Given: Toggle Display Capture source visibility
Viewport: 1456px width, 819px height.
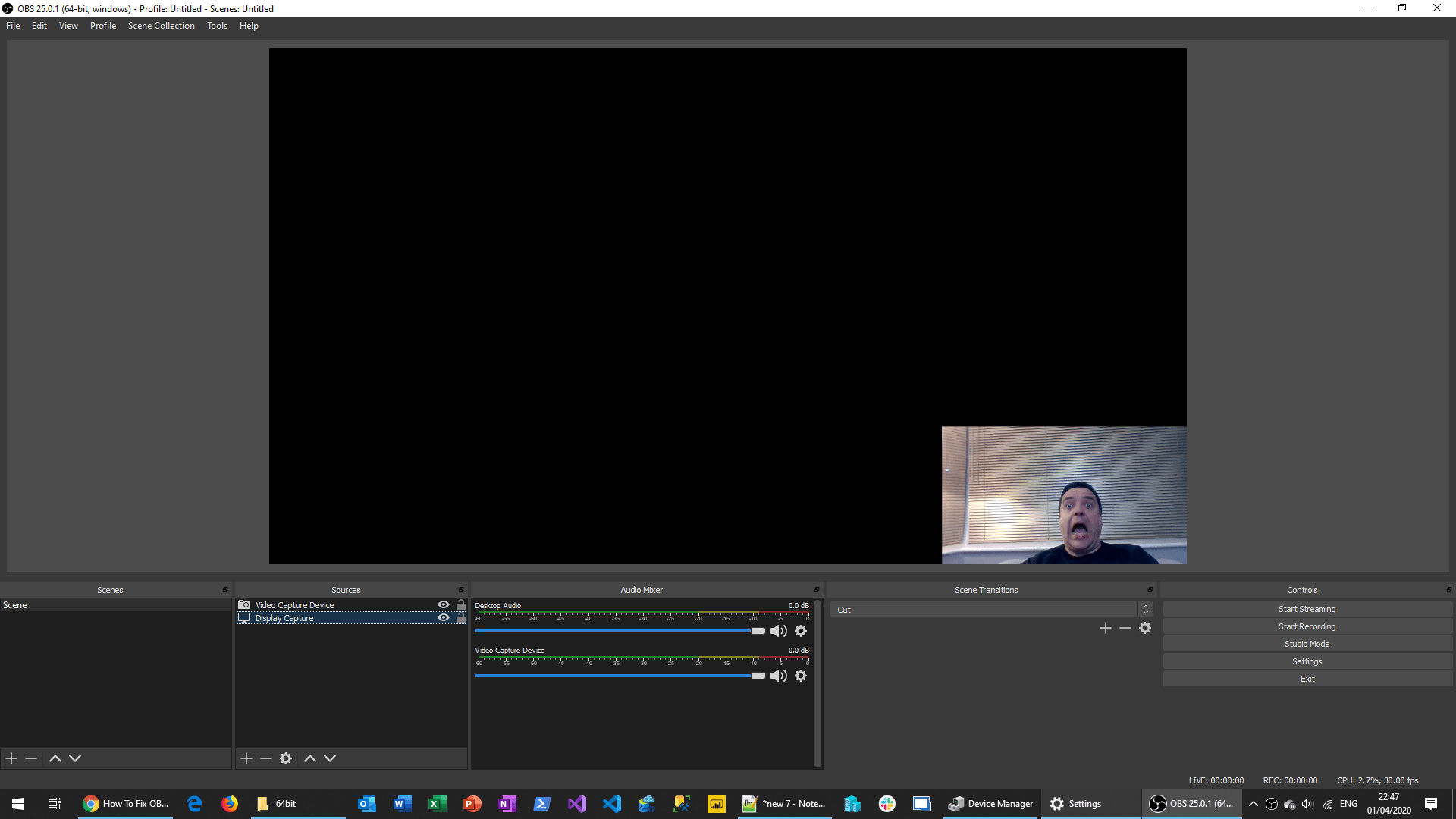Looking at the screenshot, I should tap(444, 617).
